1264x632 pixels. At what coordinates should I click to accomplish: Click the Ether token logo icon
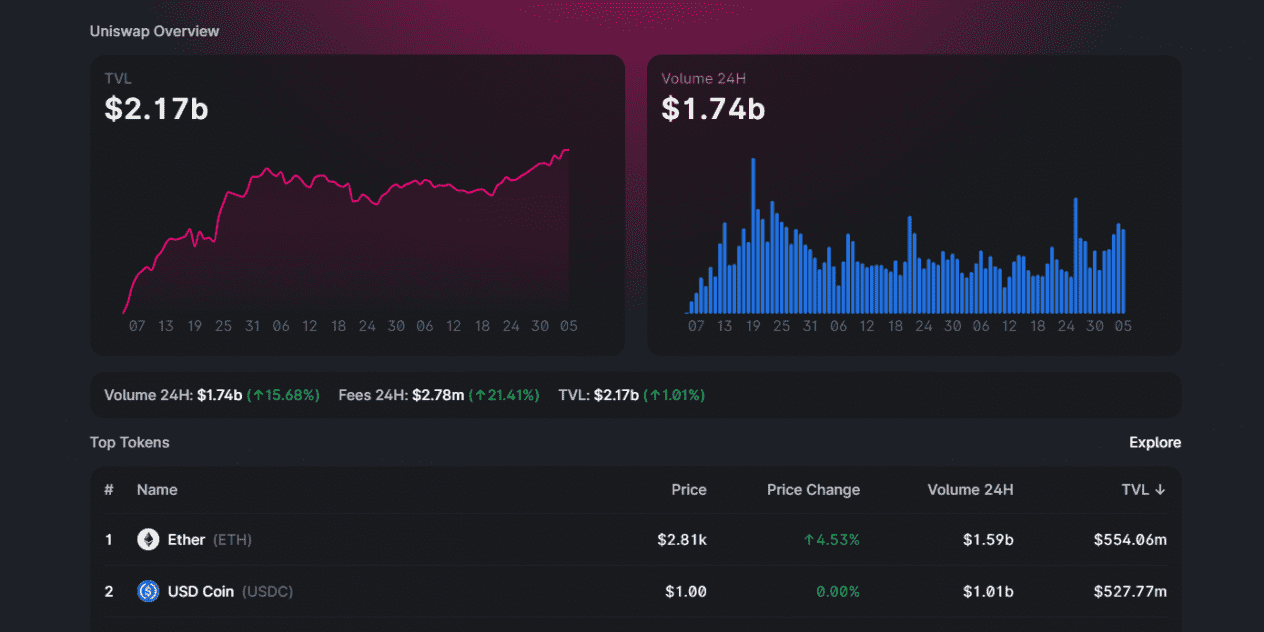coord(148,540)
